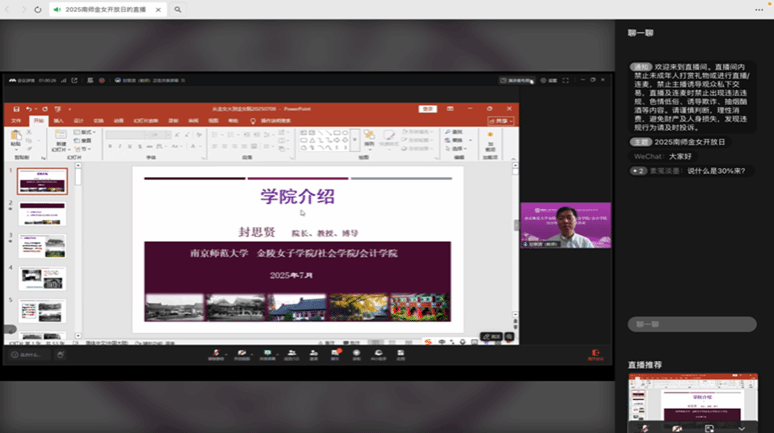Click the share screen icon in meeting toolbar

pos(268,352)
